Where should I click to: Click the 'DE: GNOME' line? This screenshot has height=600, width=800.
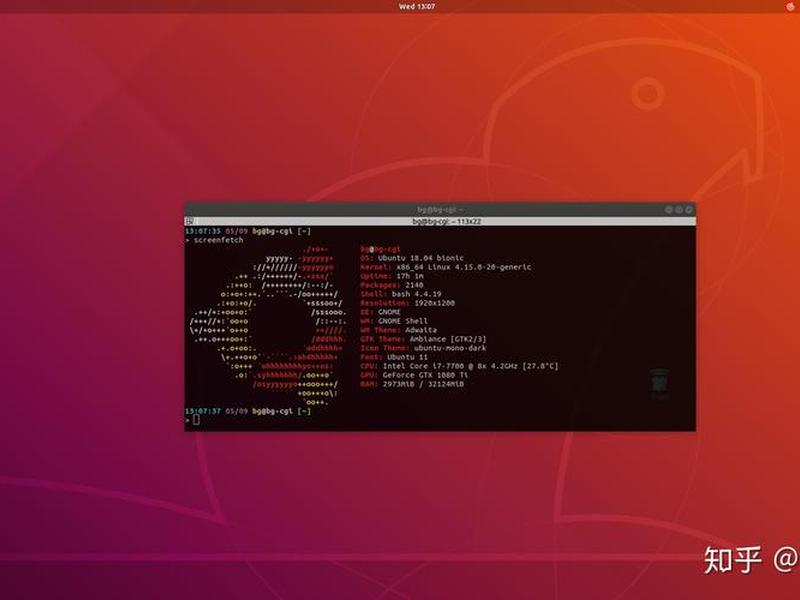[380, 312]
